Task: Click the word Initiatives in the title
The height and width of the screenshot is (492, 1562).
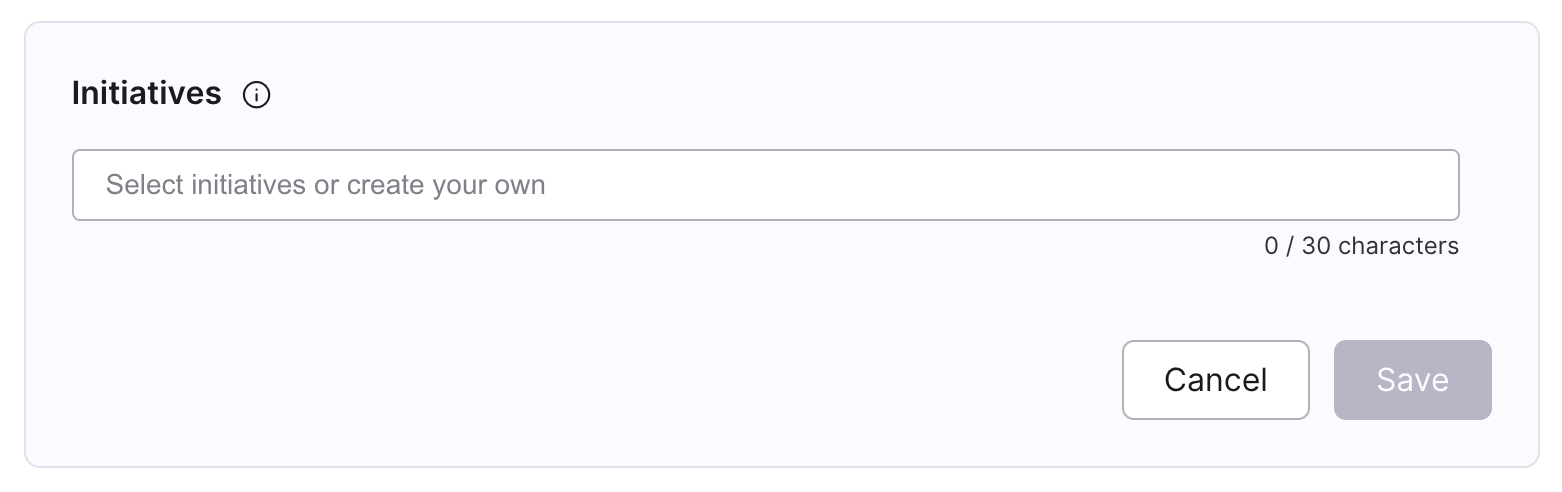Action: pos(147,93)
